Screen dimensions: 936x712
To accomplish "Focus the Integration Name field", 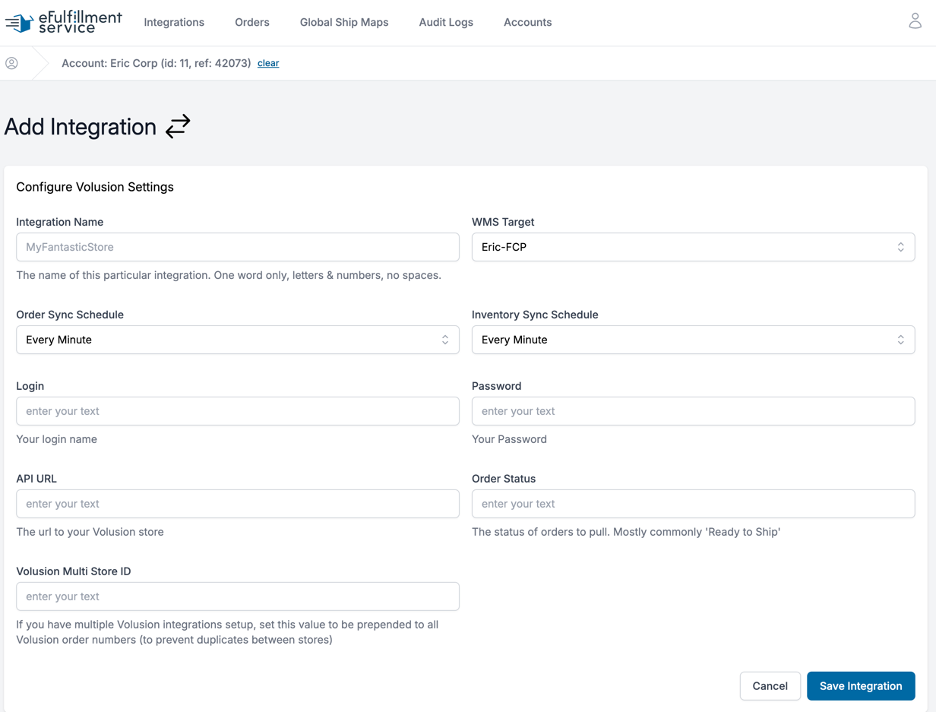I will point(238,247).
